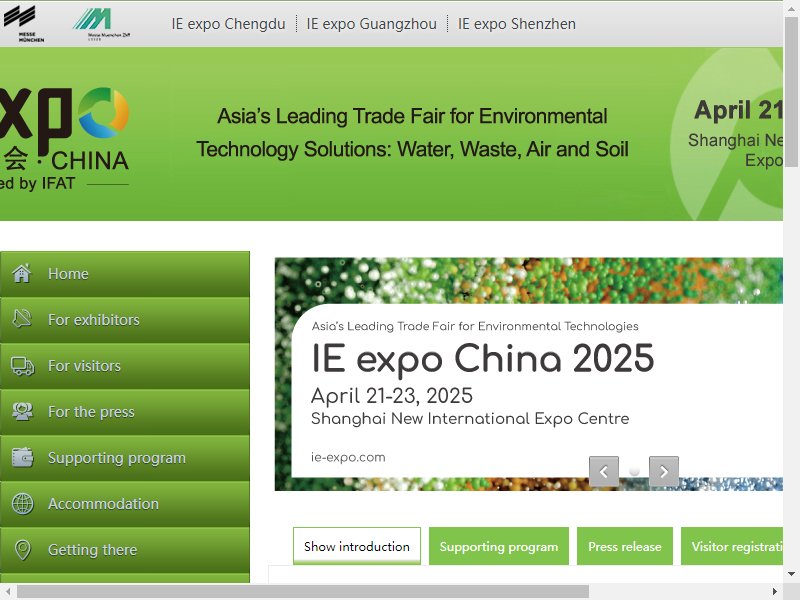Viewport: 800px width, 600px height.
Task: Go to previous banner slide
Action: pyautogui.click(x=604, y=471)
